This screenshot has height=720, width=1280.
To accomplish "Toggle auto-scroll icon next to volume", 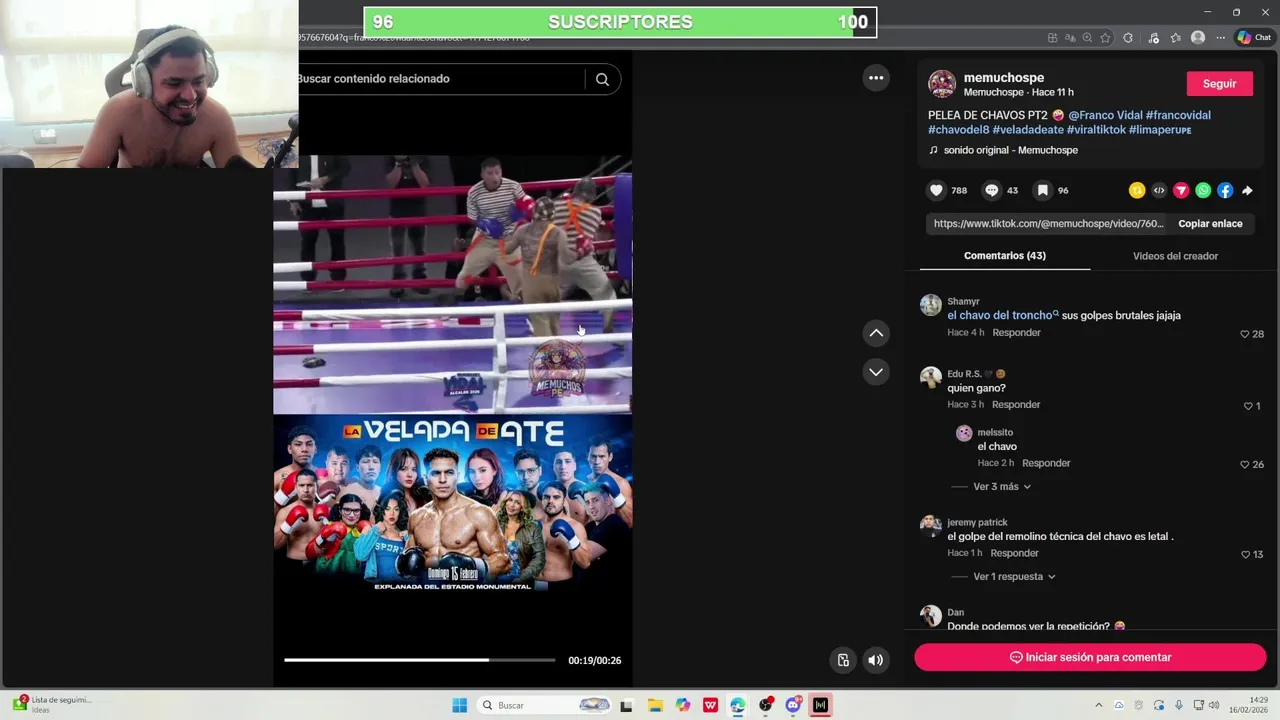I will click(x=843, y=660).
